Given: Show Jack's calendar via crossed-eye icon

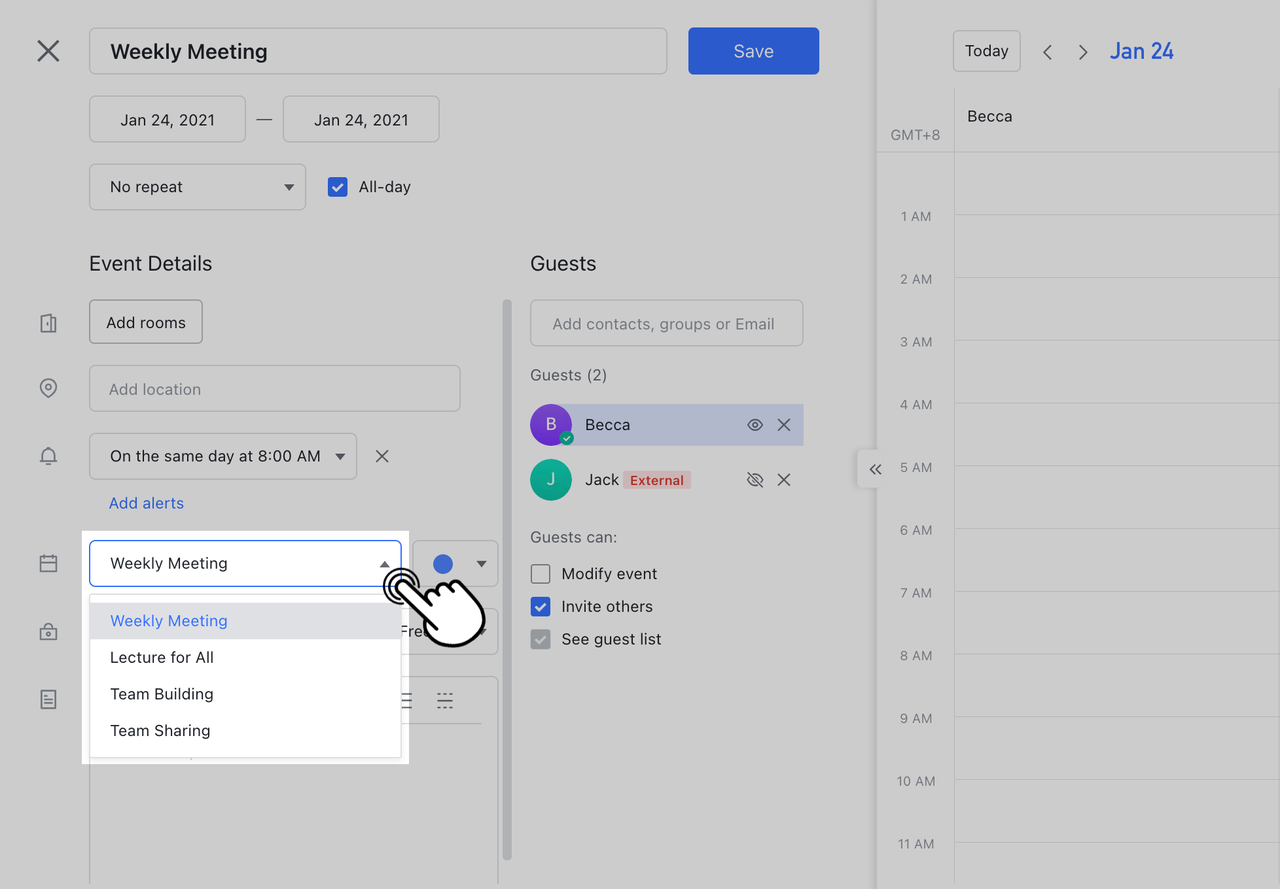Looking at the screenshot, I should 755,480.
